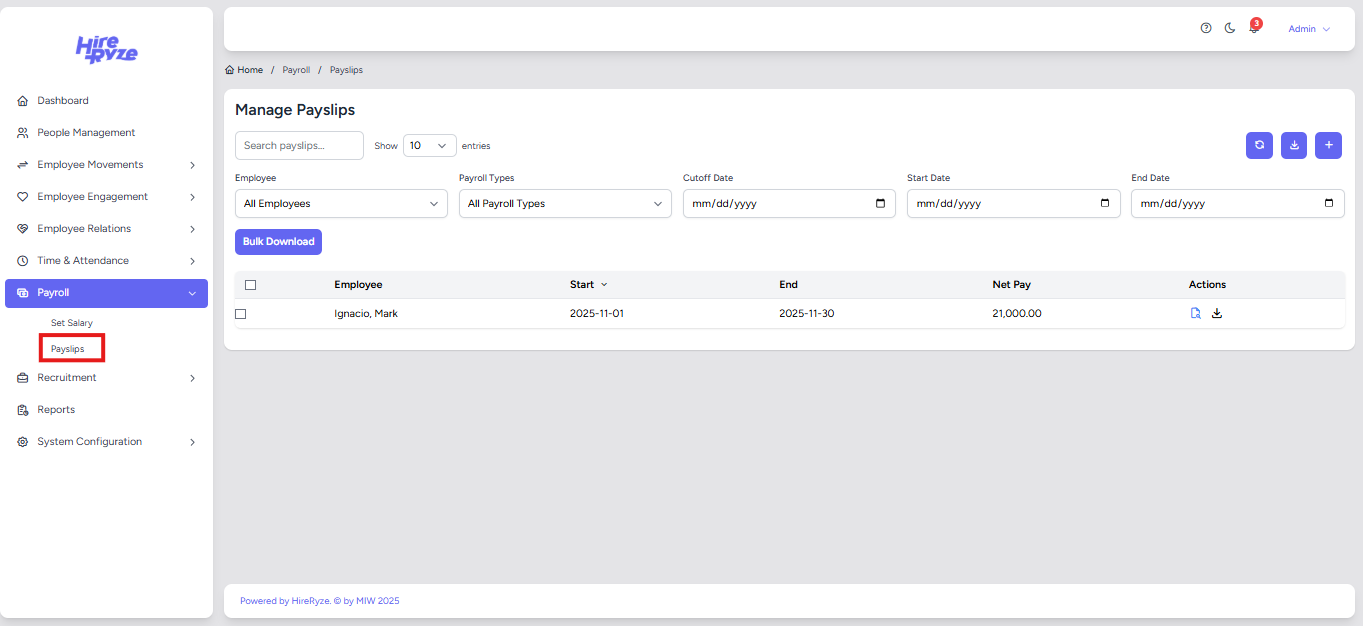Click the Bulk Download button
The height and width of the screenshot is (626, 1363).
(x=278, y=242)
